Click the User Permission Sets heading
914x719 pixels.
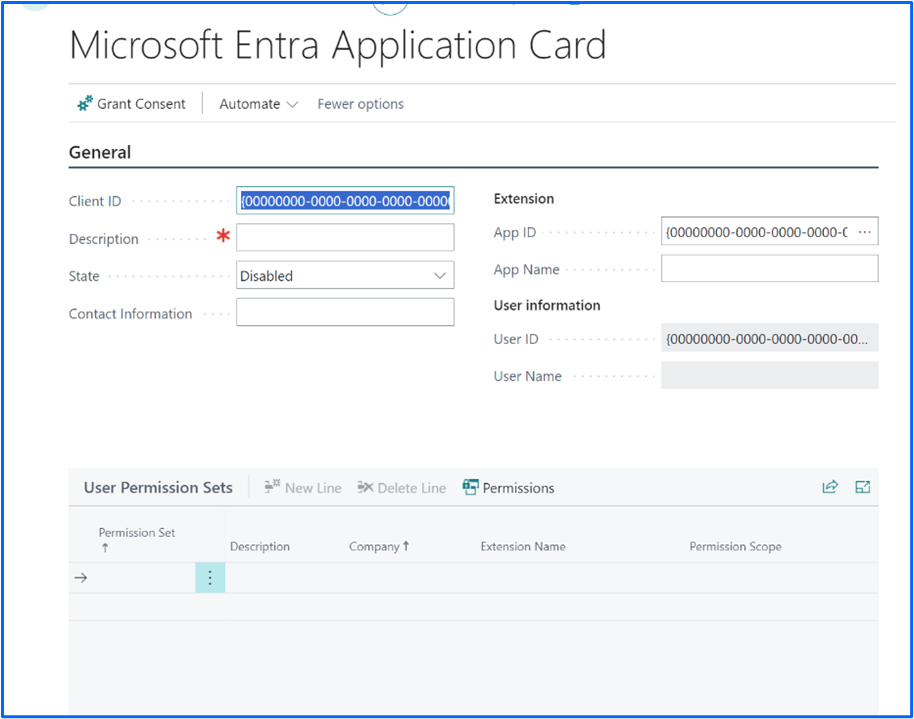(x=158, y=487)
